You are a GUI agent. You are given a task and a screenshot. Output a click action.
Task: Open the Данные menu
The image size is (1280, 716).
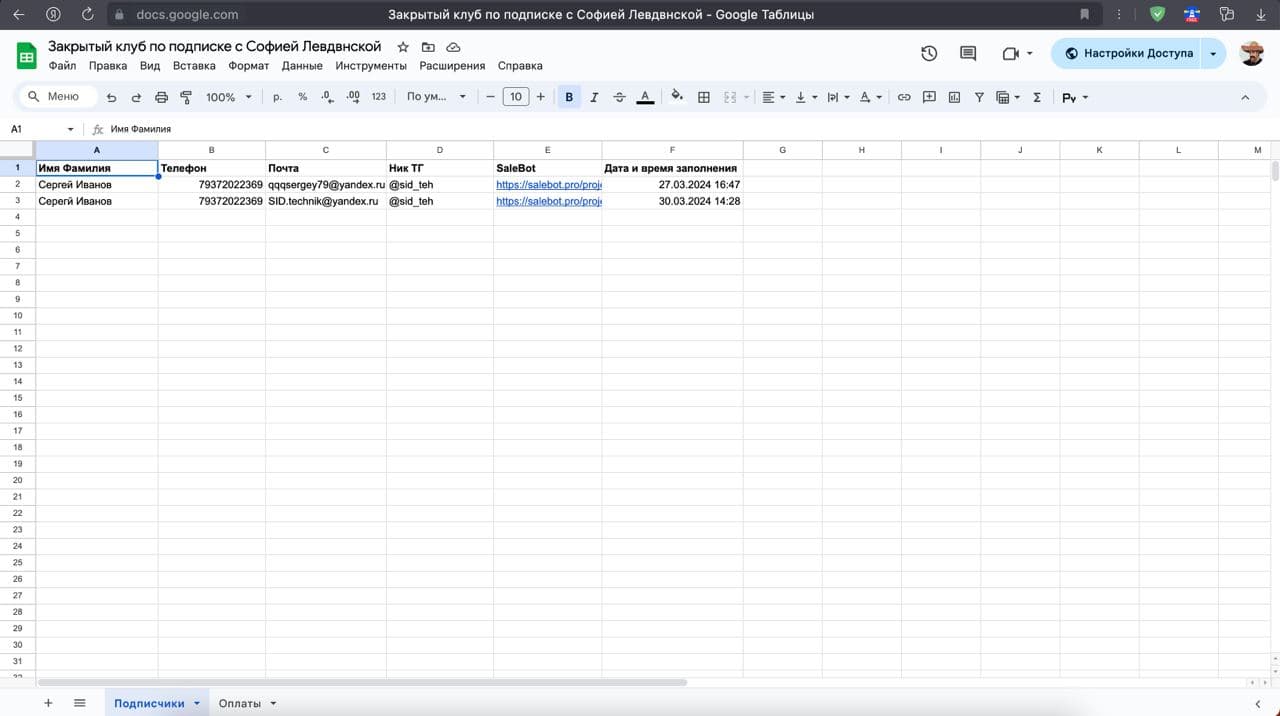click(302, 66)
